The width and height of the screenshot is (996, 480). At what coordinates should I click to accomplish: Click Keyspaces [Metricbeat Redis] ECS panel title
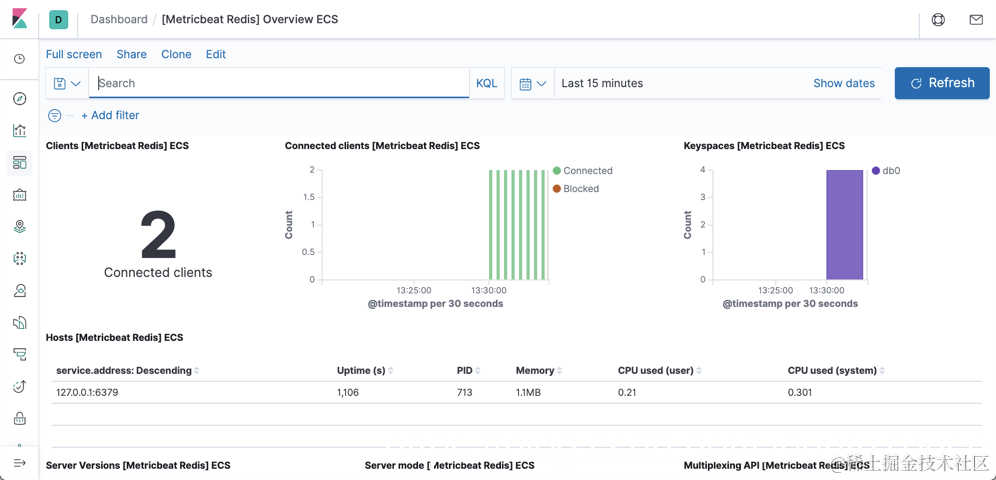coord(764,145)
